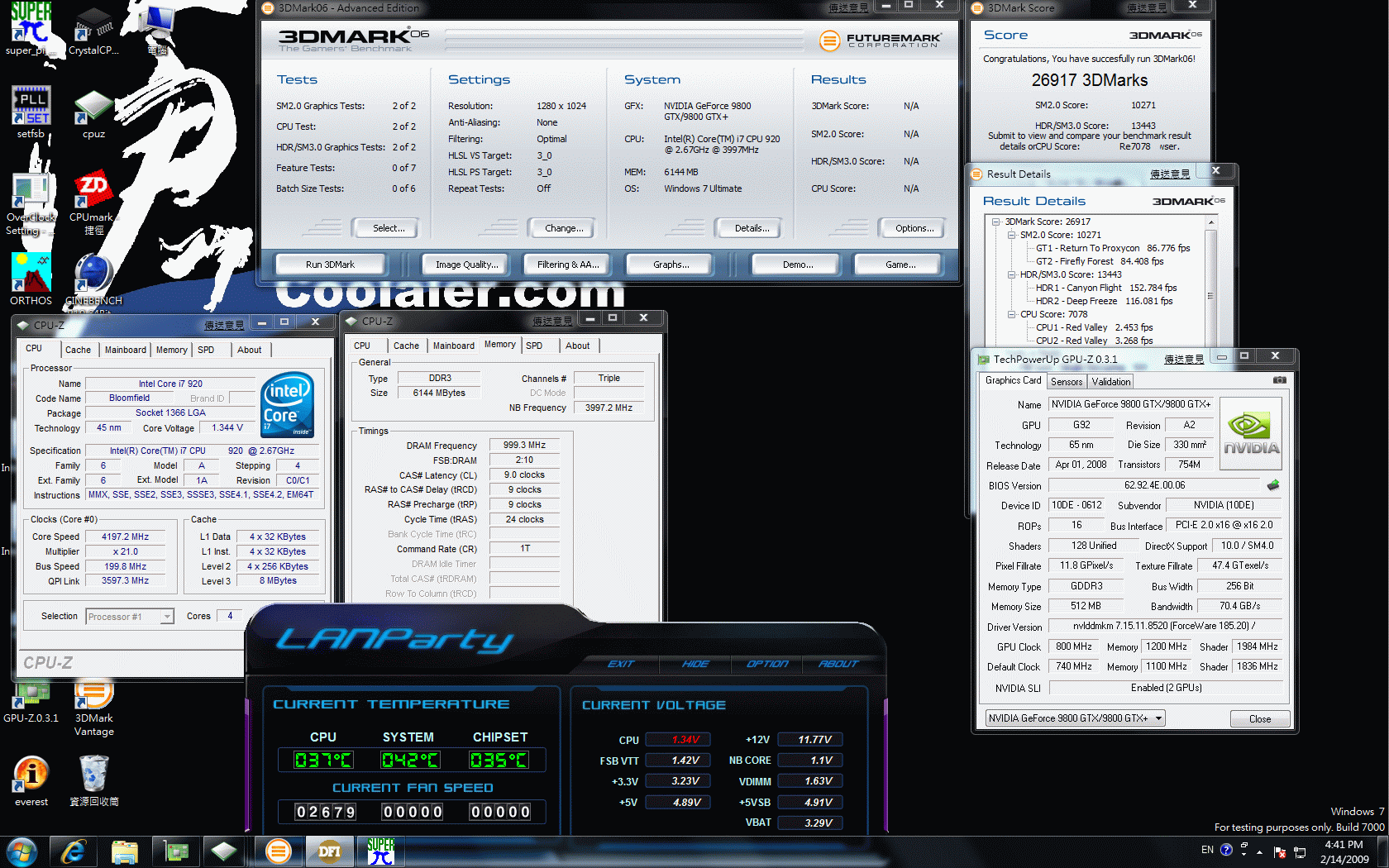Open the Recycle Bin icon

point(93,780)
